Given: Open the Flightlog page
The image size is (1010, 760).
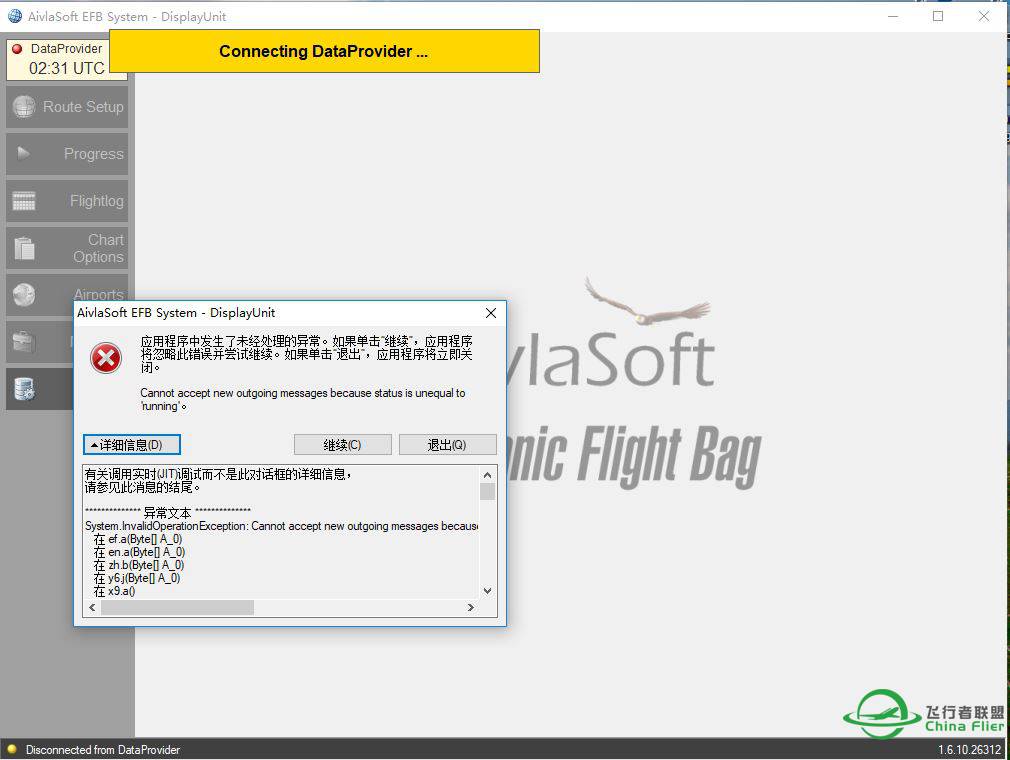Looking at the screenshot, I should coord(67,201).
